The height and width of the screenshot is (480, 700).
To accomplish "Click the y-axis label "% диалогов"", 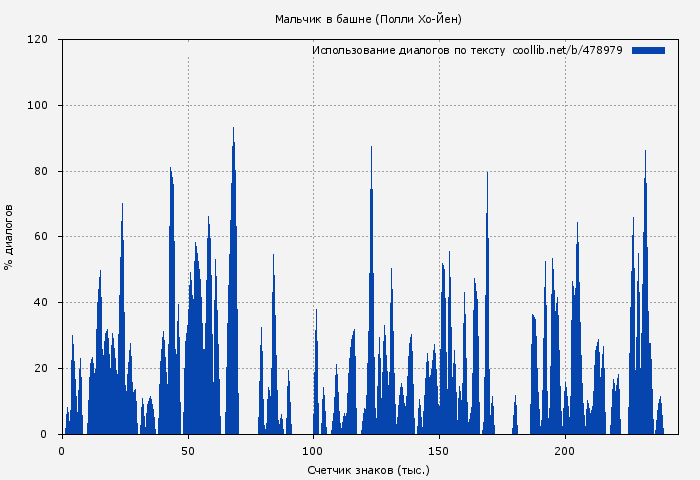I will coord(9,237).
